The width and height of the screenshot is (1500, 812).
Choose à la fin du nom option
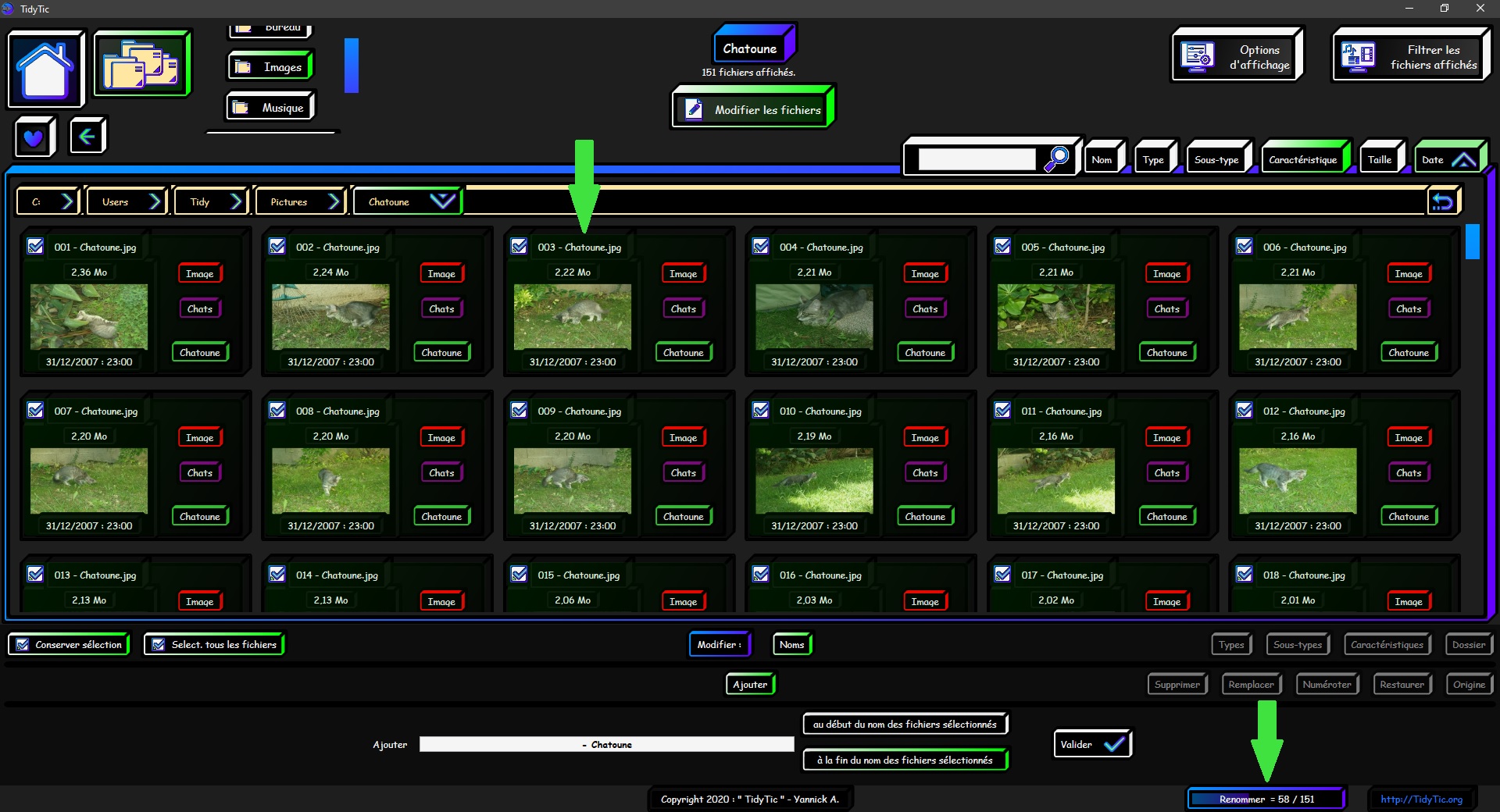coord(905,760)
